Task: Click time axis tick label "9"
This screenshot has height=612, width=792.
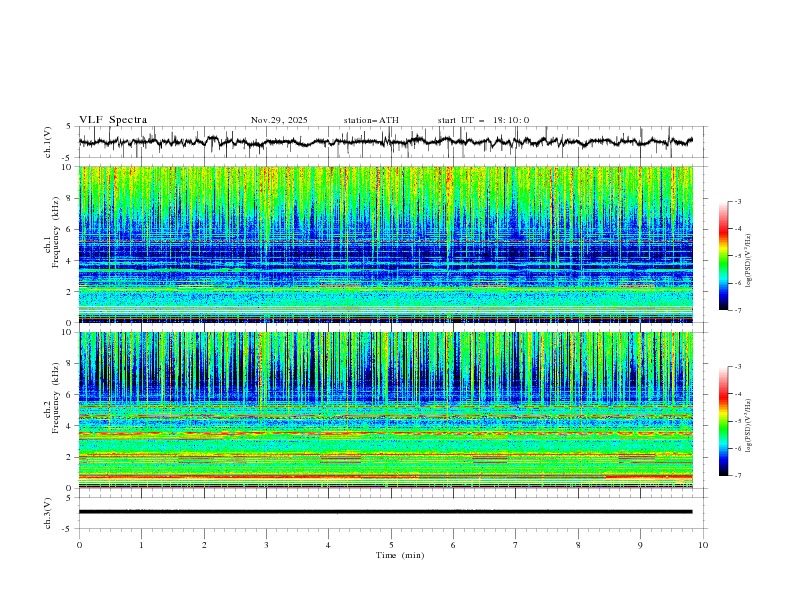Action: coord(640,545)
